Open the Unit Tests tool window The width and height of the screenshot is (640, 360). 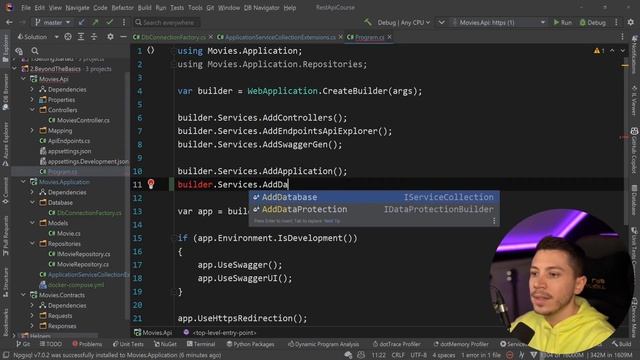(x=128, y=344)
